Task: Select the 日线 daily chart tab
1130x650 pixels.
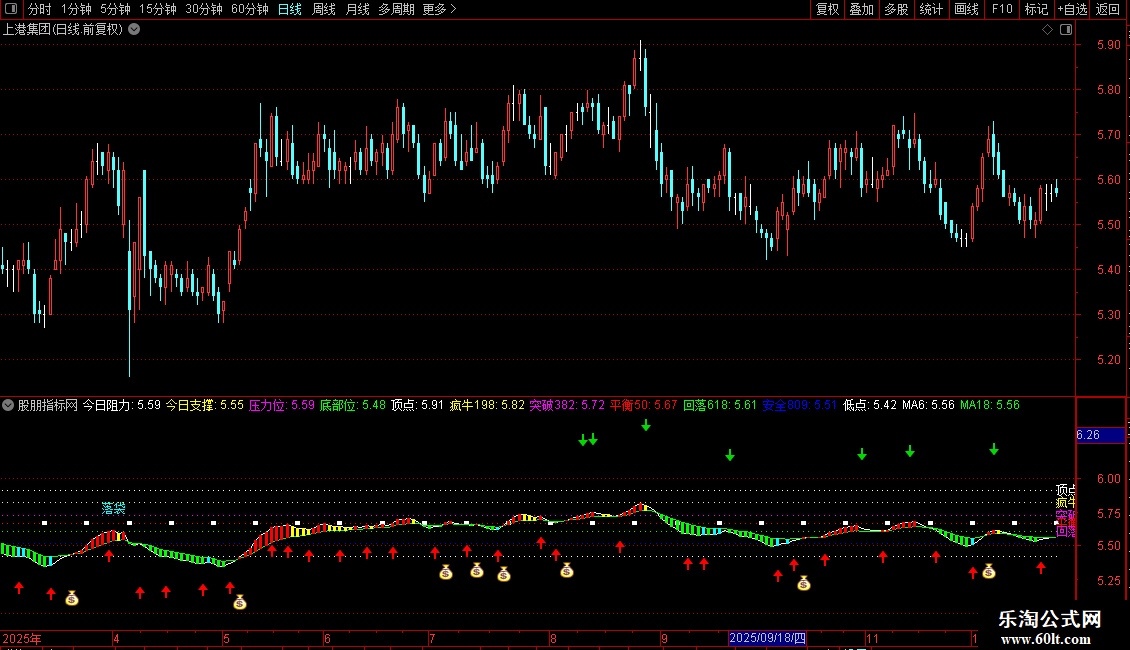Action: (x=290, y=9)
